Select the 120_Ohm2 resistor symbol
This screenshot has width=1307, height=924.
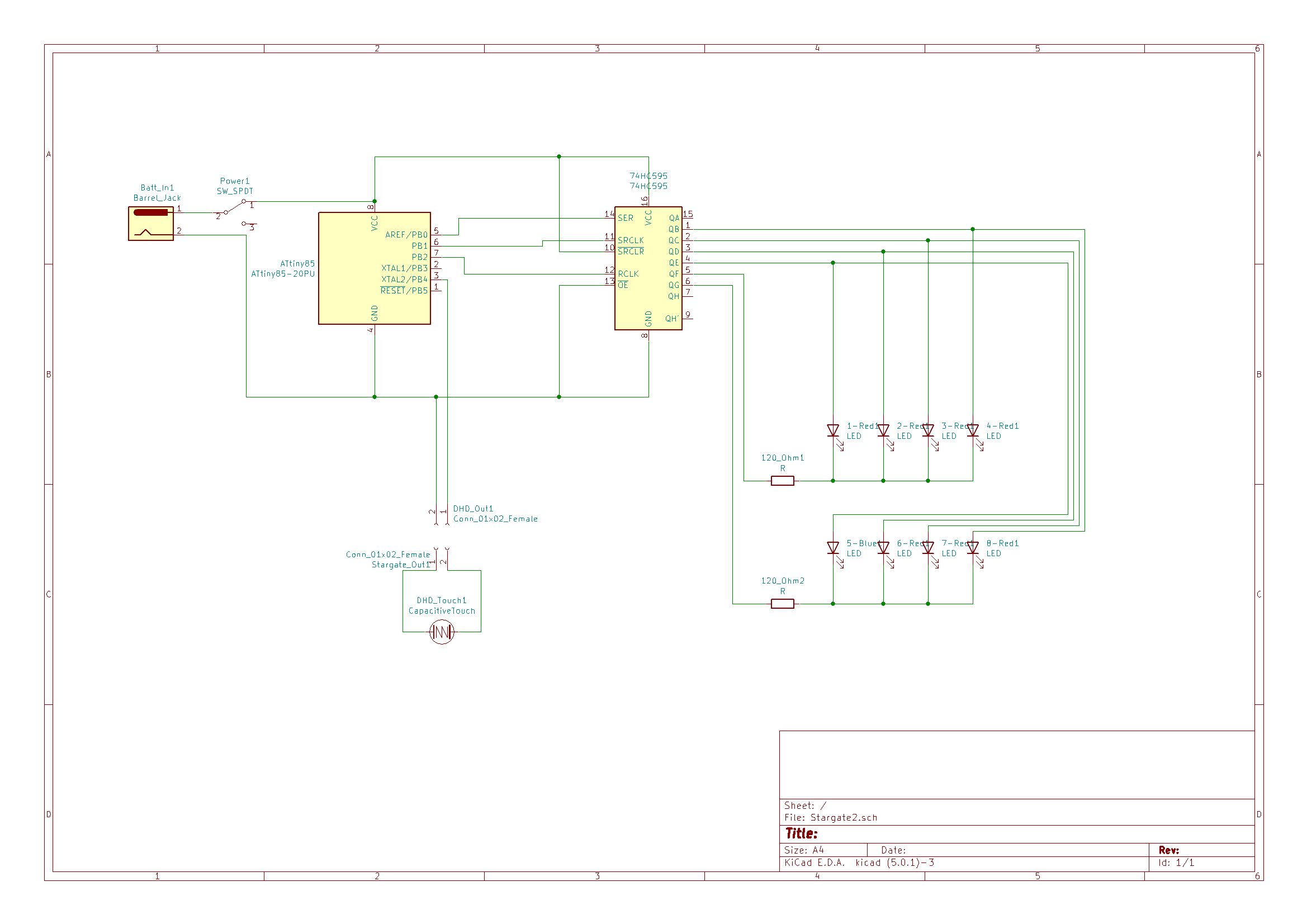[783, 604]
